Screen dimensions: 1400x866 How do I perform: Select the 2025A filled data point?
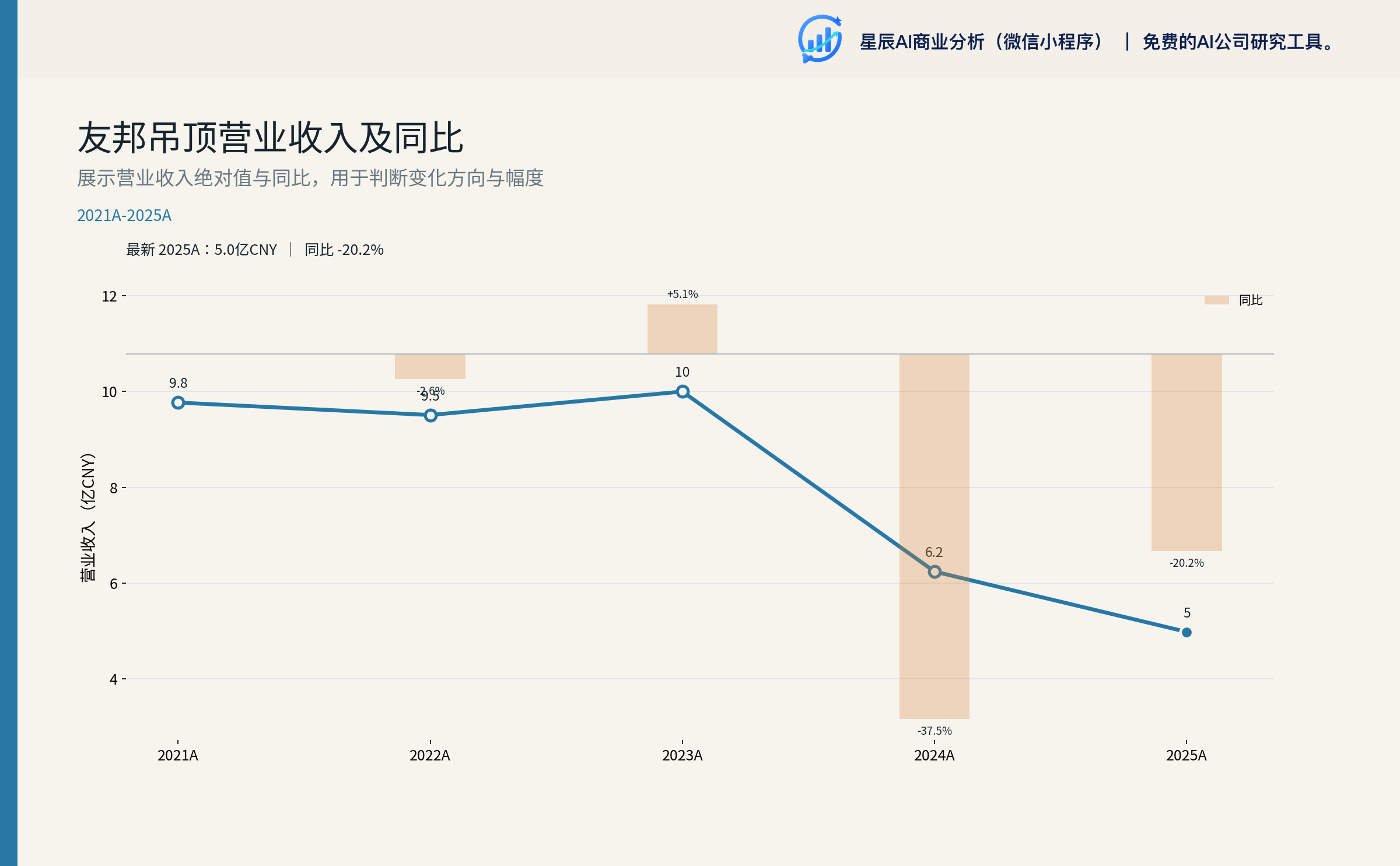click(1186, 632)
